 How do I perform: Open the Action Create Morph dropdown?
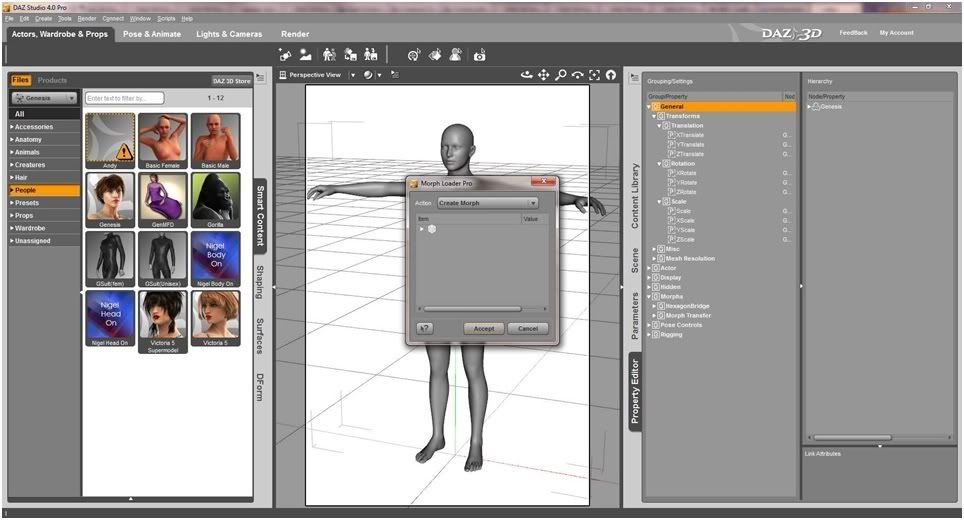(x=488, y=203)
